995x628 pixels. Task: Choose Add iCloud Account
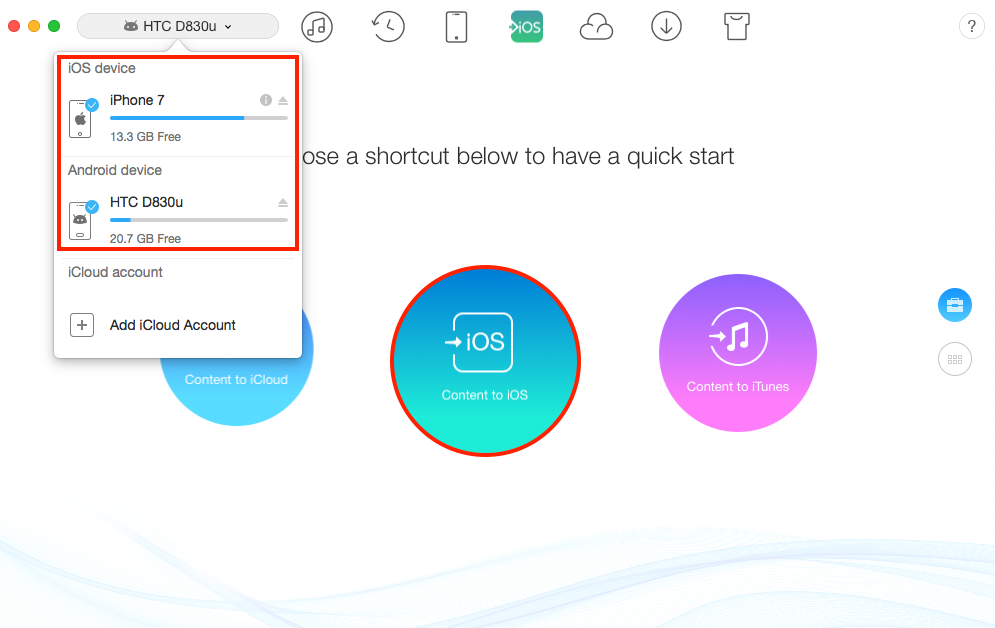point(173,325)
